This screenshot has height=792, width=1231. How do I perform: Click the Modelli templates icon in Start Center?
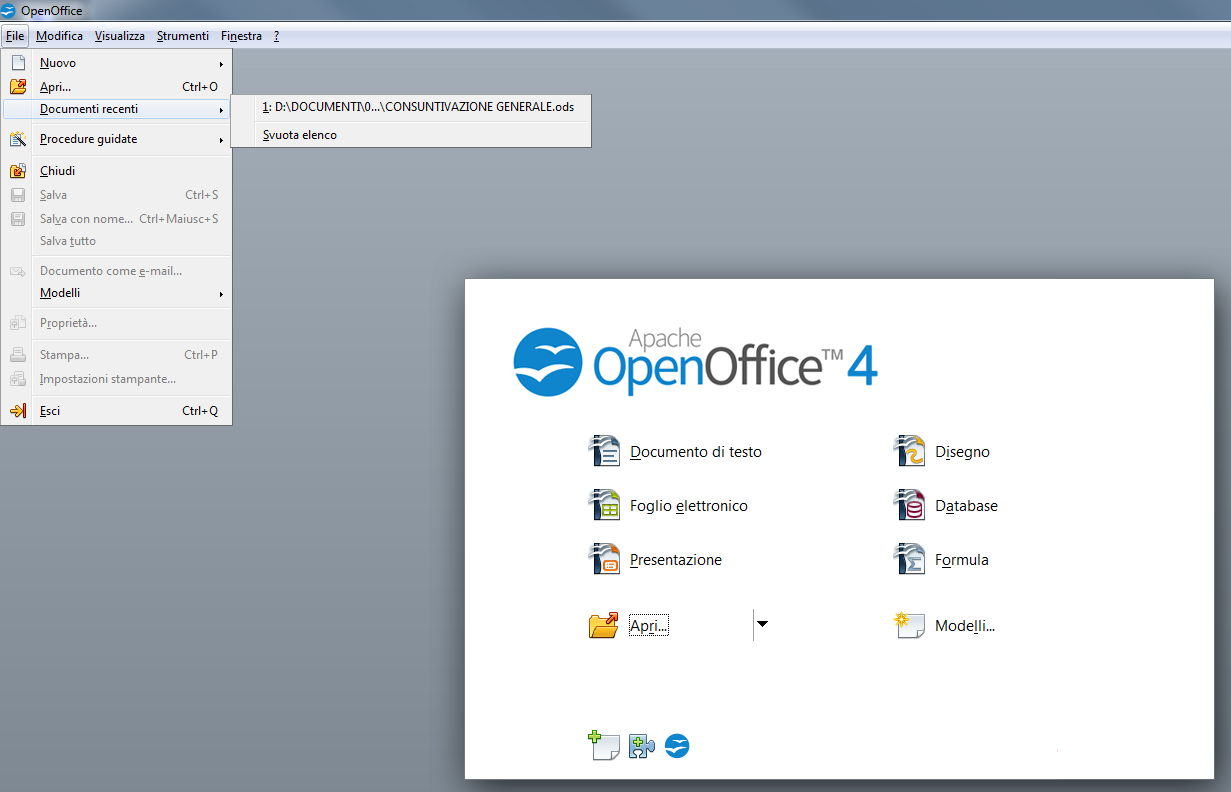pyautogui.click(x=909, y=626)
